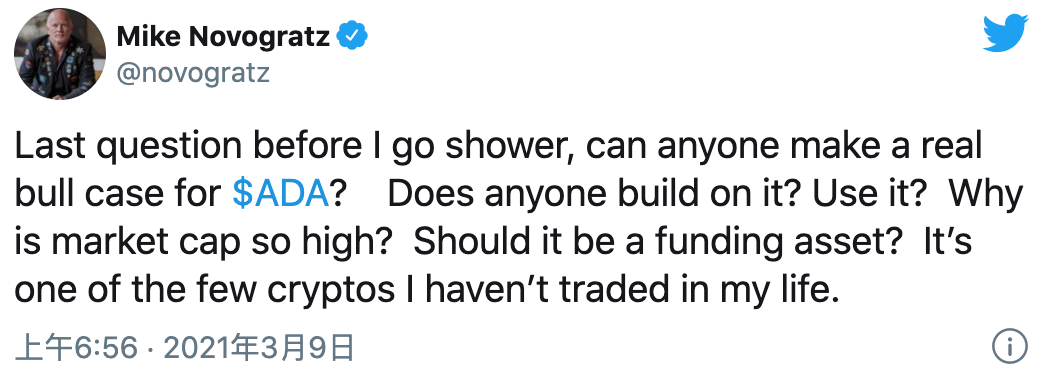Click the words "bull case for"
The image size is (1040, 368).
click(117, 195)
